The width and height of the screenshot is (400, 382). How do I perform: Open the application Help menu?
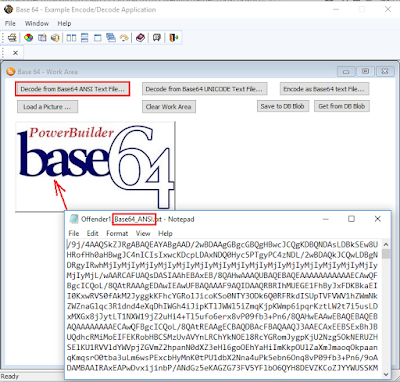click(64, 23)
